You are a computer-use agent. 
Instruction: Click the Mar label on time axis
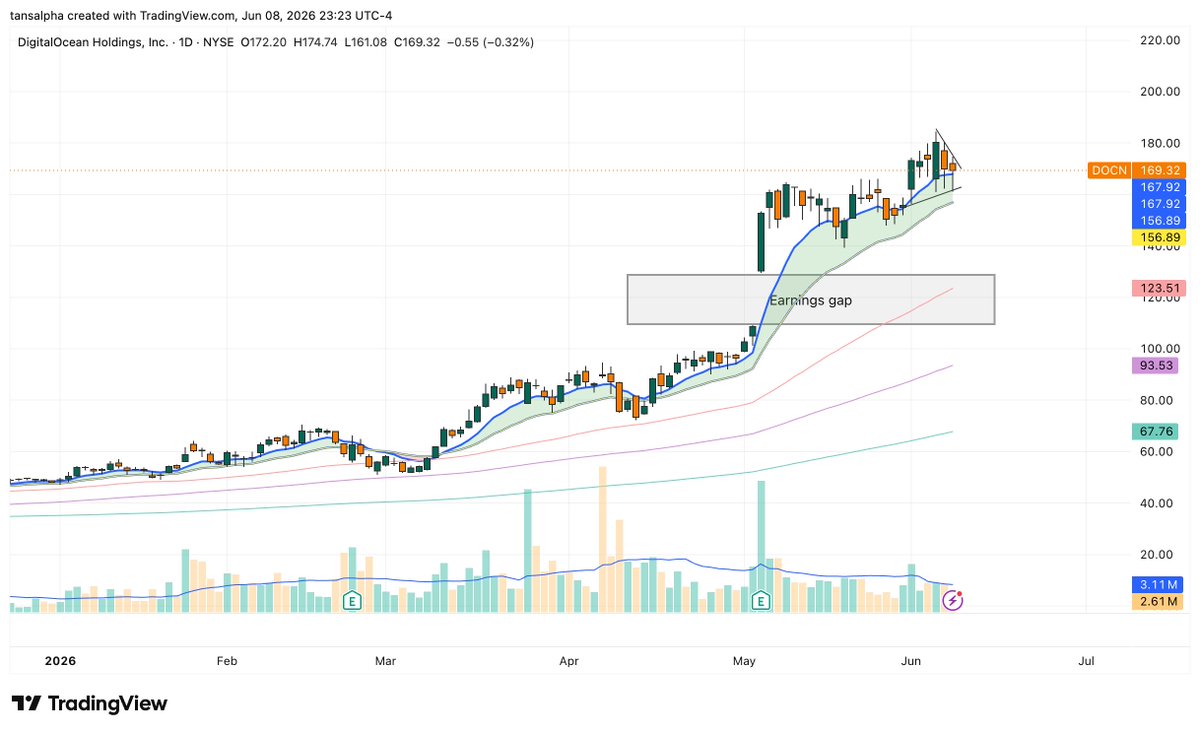(x=385, y=661)
